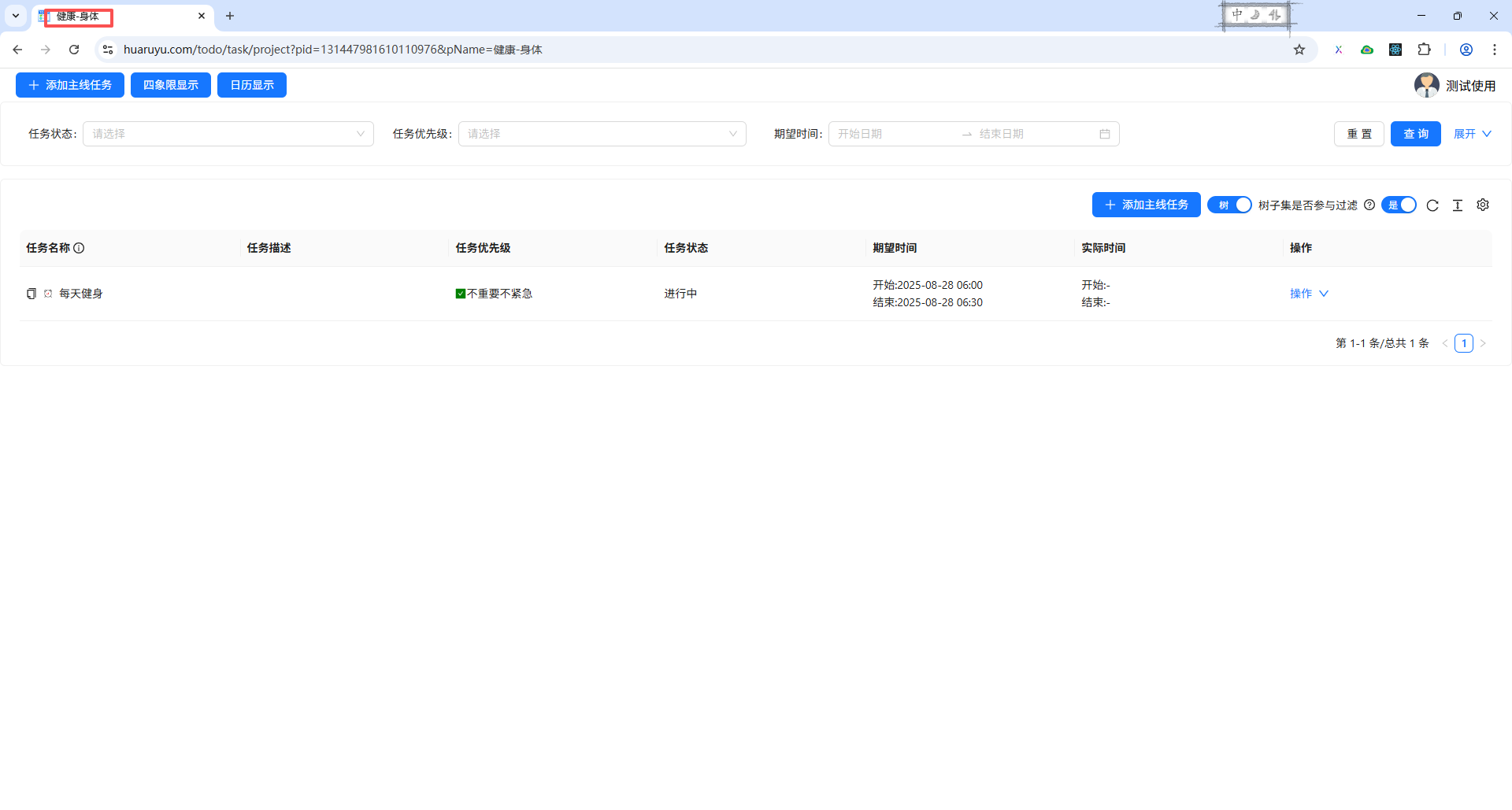Open the browser extensions puzzle icon
Screen dimensions: 1512x810
(1425, 49)
